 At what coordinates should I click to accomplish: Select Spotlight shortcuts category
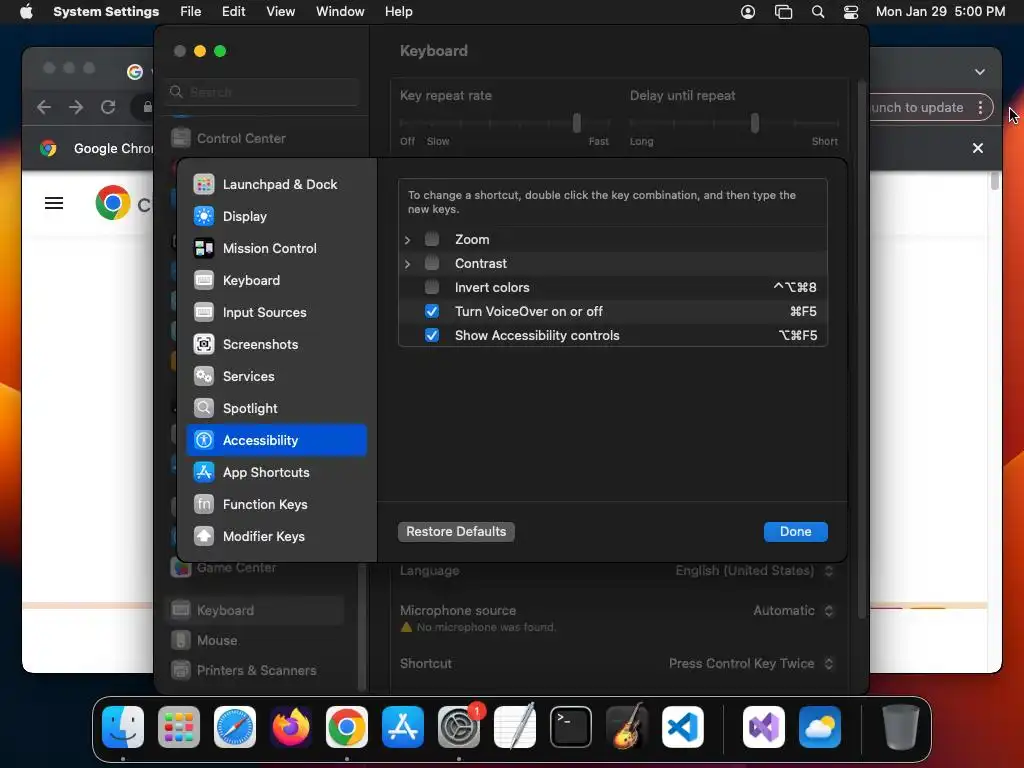(276, 408)
